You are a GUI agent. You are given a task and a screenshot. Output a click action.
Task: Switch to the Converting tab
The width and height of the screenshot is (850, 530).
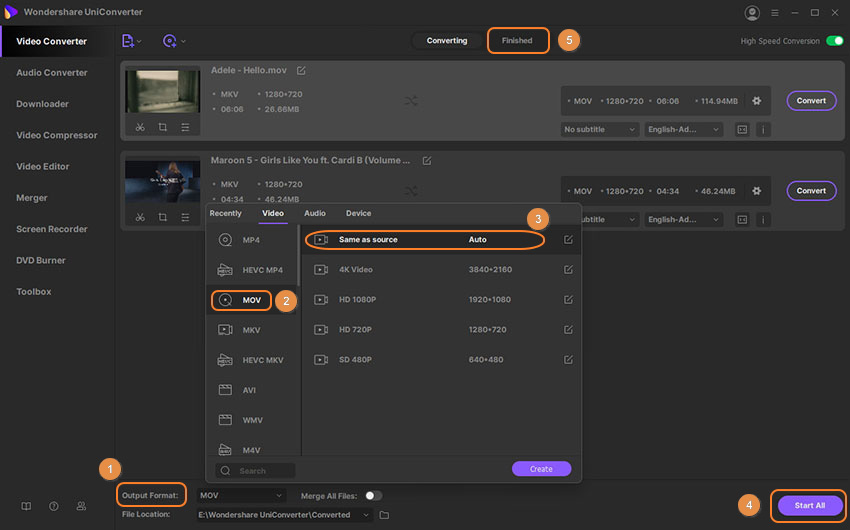pos(447,41)
